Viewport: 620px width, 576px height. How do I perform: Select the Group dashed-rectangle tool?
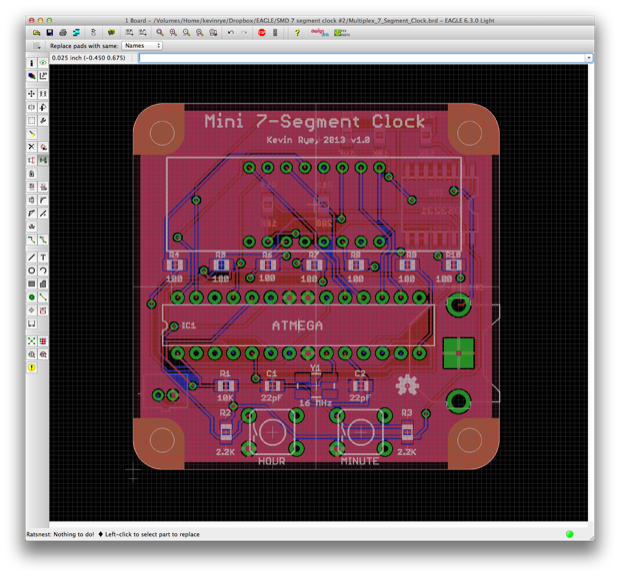[32, 121]
